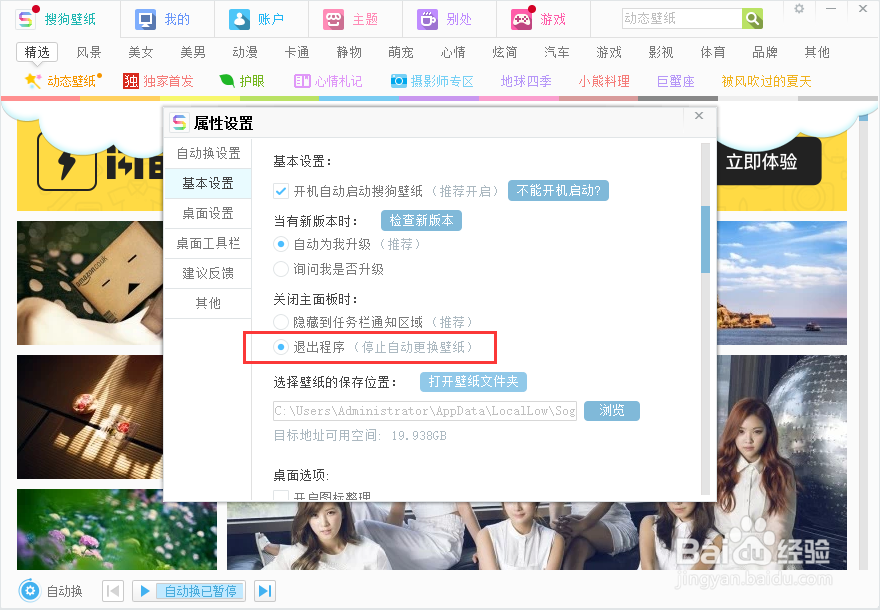Open 独家首发 exclusive icon shortcut

(131, 81)
